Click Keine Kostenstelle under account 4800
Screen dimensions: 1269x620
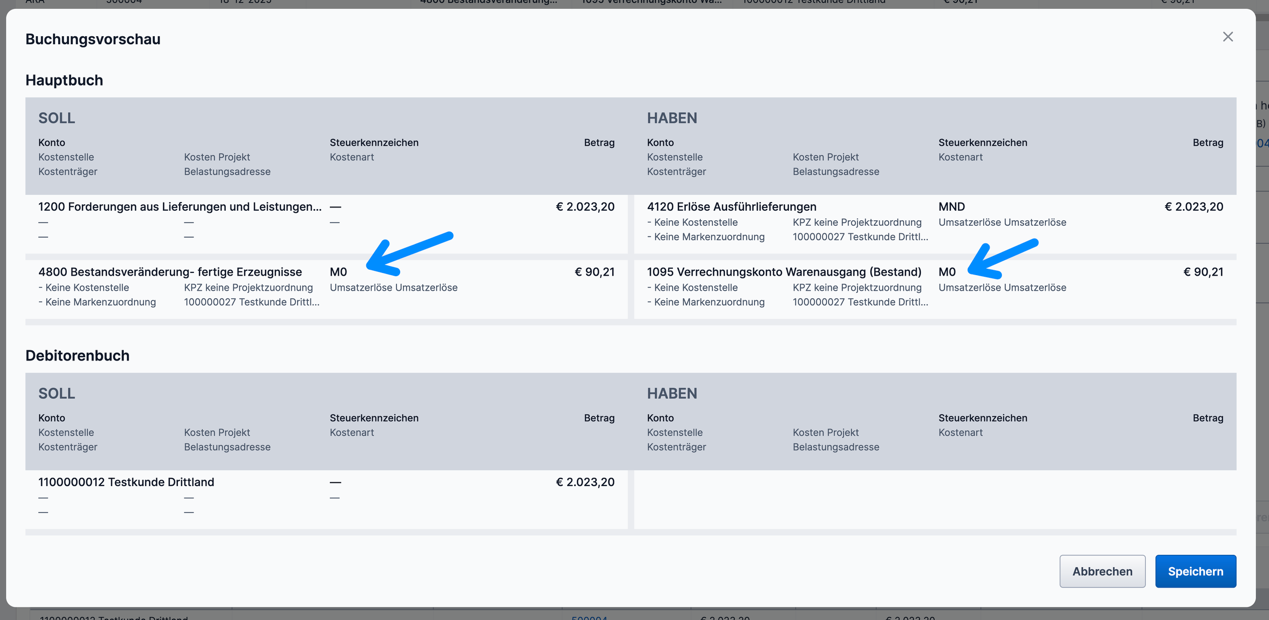coord(84,287)
